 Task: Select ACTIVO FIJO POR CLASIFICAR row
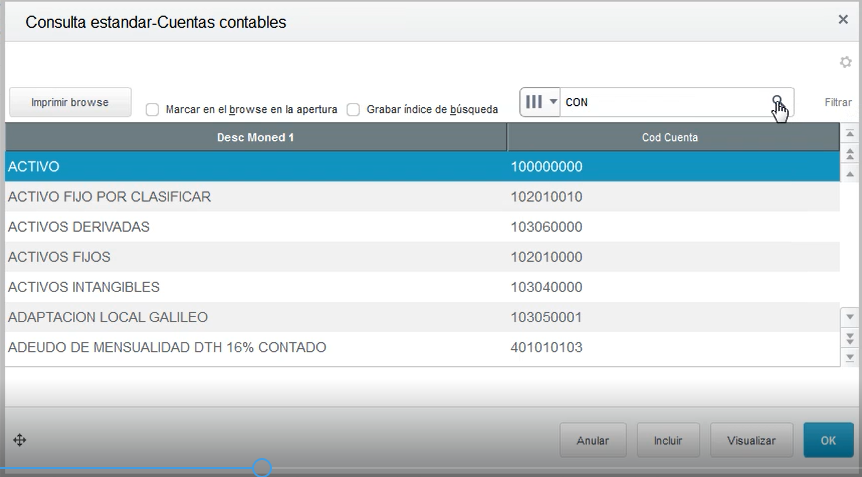point(422,197)
